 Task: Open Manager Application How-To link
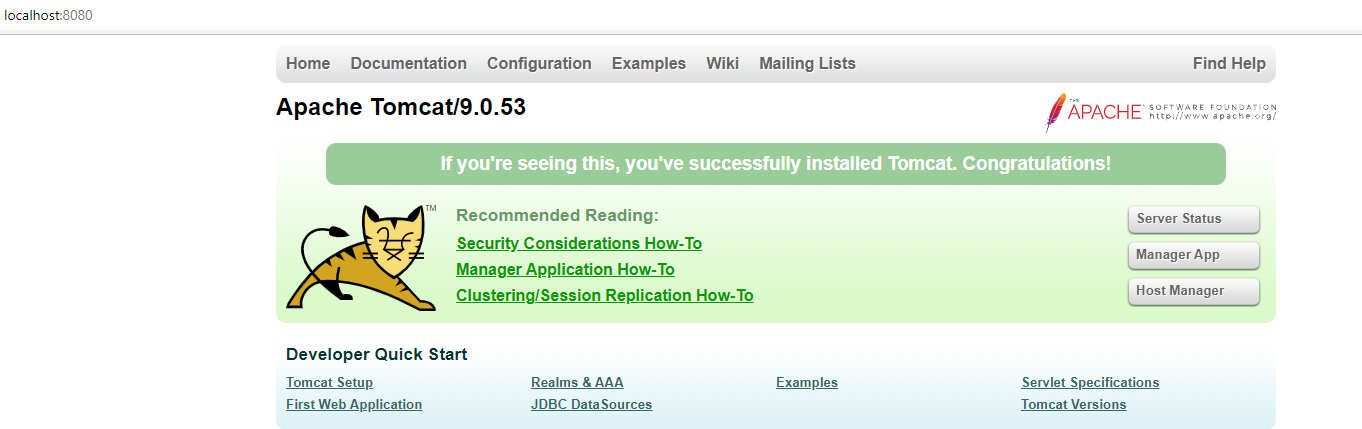tap(565, 269)
